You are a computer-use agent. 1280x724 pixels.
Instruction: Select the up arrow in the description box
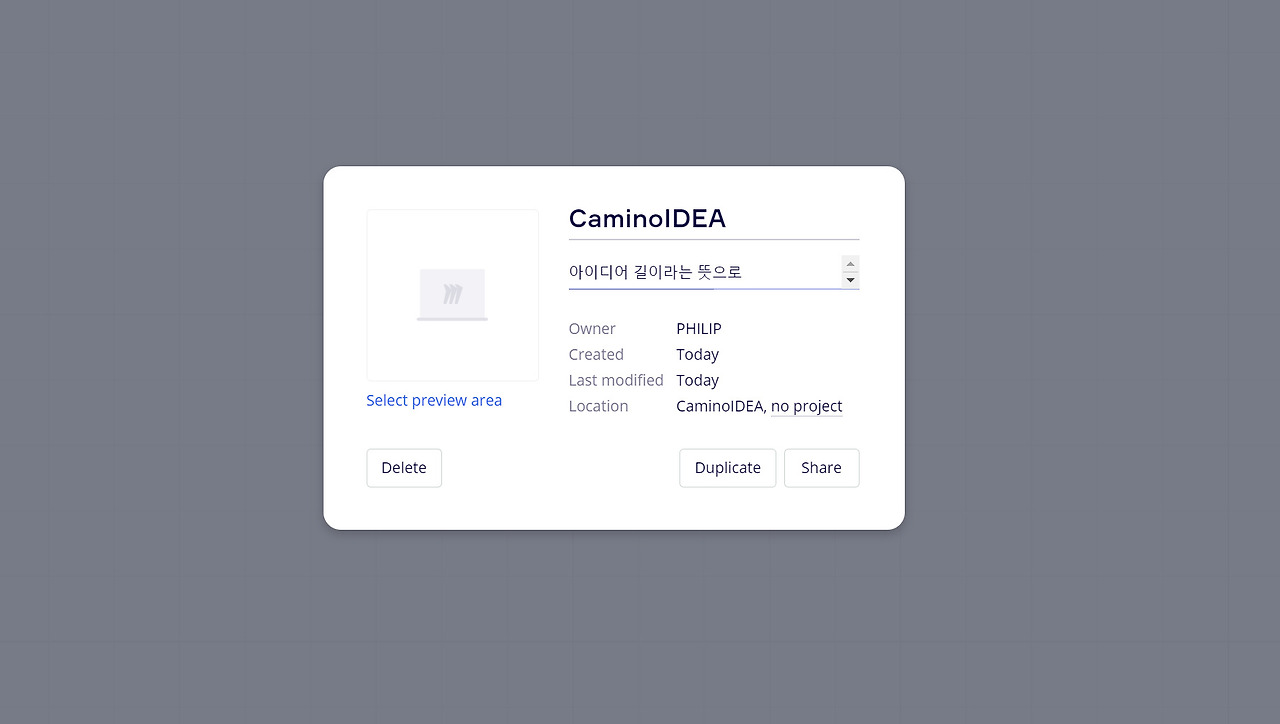(x=850, y=264)
